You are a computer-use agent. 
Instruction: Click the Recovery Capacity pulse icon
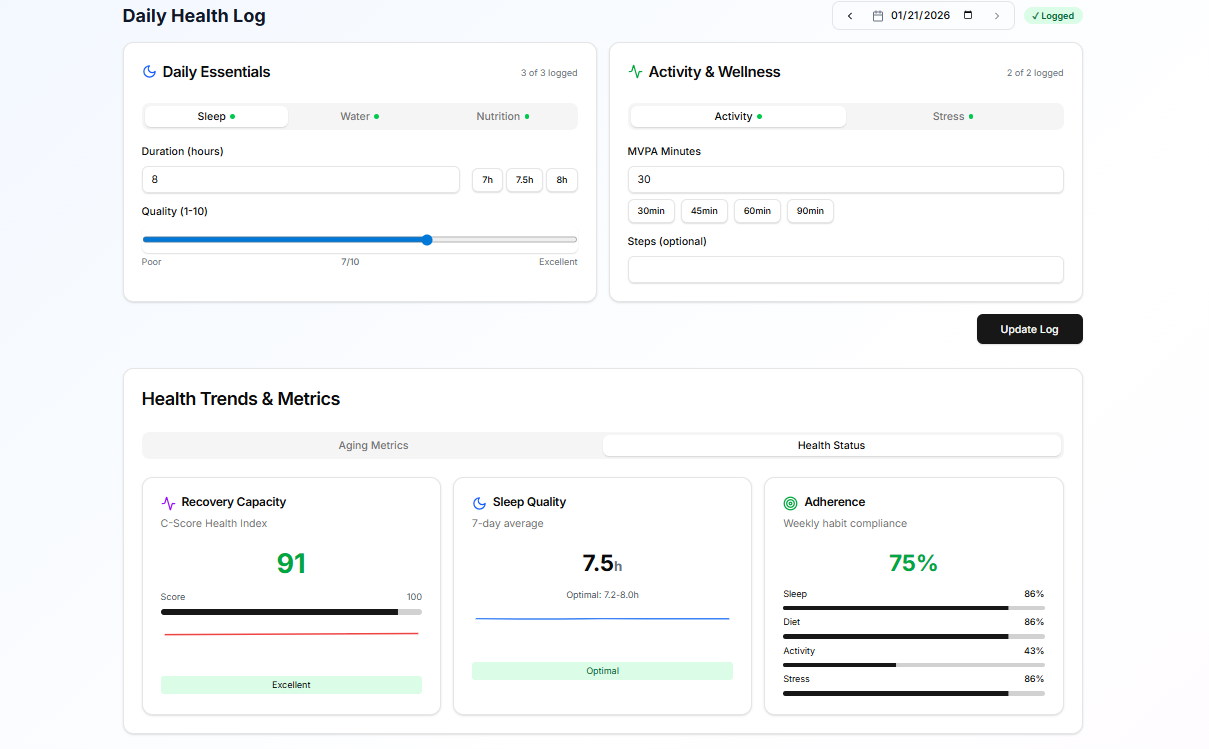click(x=168, y=503)
